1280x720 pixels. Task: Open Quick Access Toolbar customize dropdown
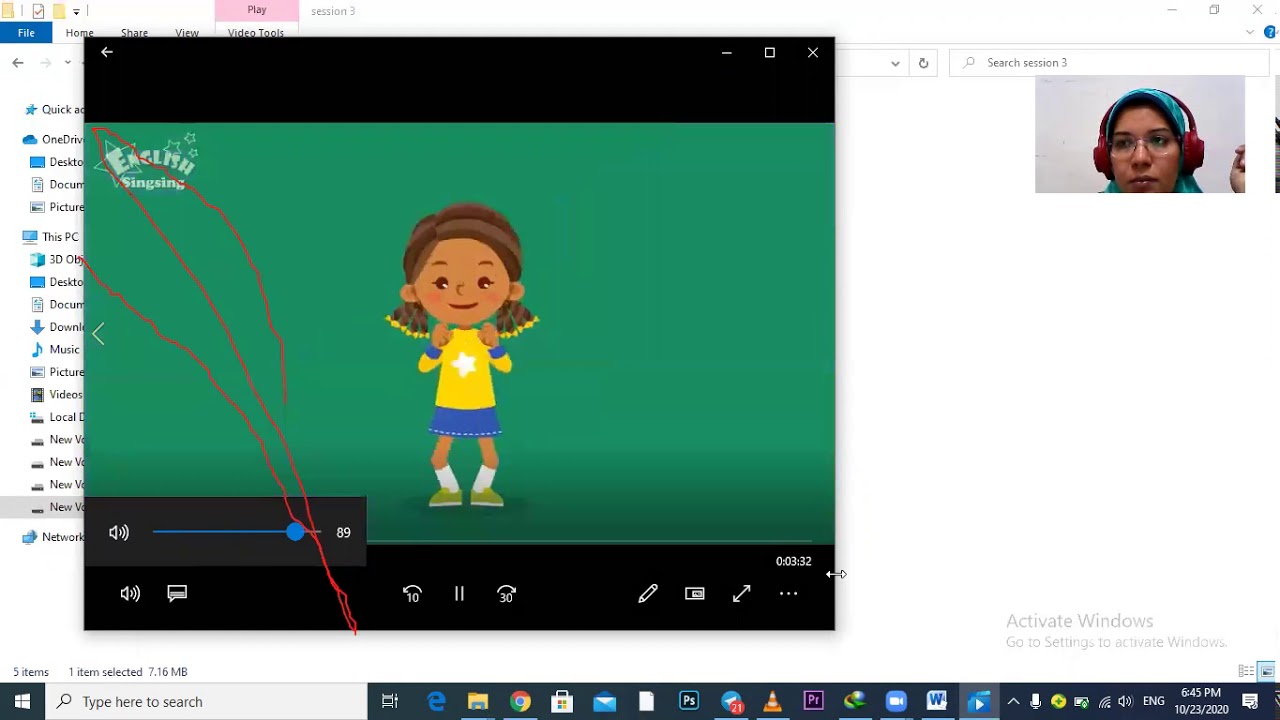coord(76,11)
